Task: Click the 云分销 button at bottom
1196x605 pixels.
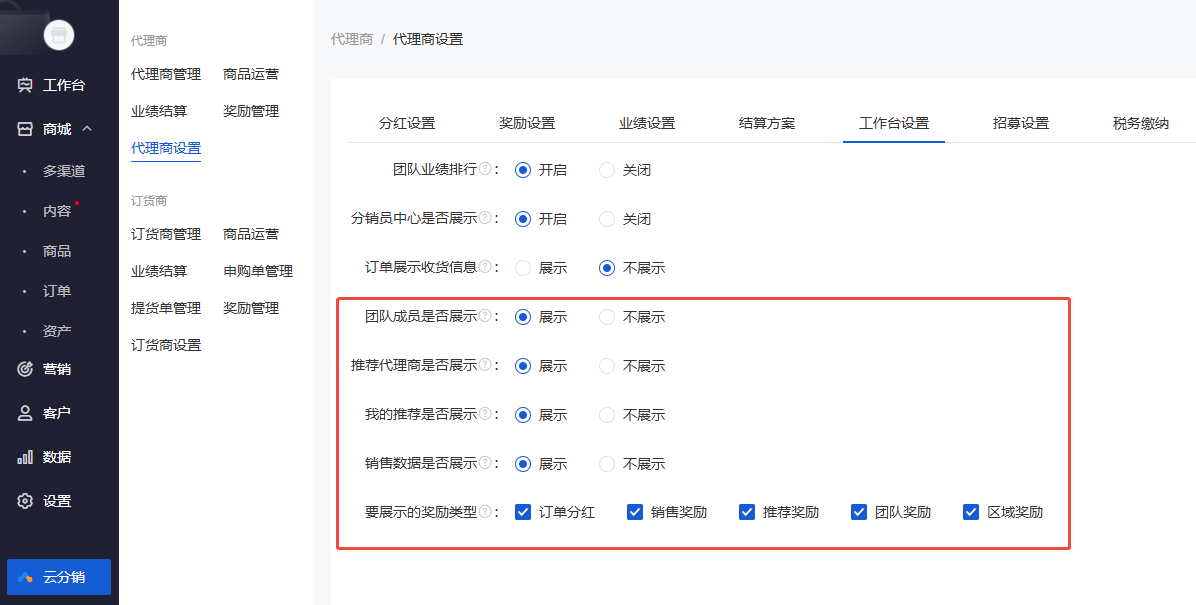Action: (x=59, y=577)
